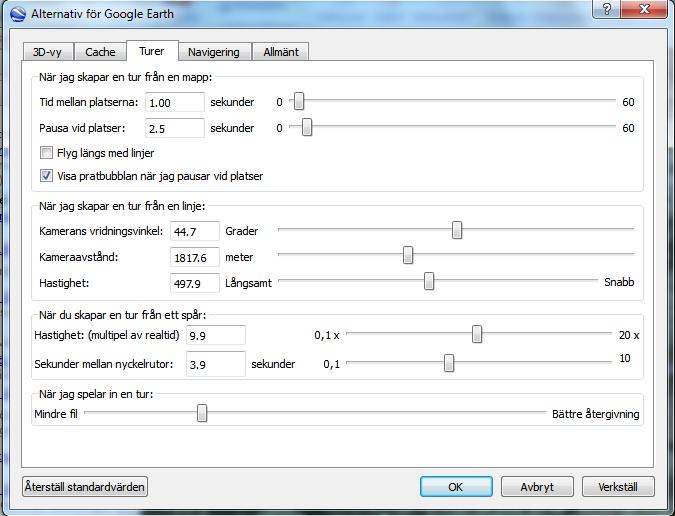Click the Sekunder mellan nyckelrutor slider handle
The width and height of the screenshot is (675, 516).
449,363
